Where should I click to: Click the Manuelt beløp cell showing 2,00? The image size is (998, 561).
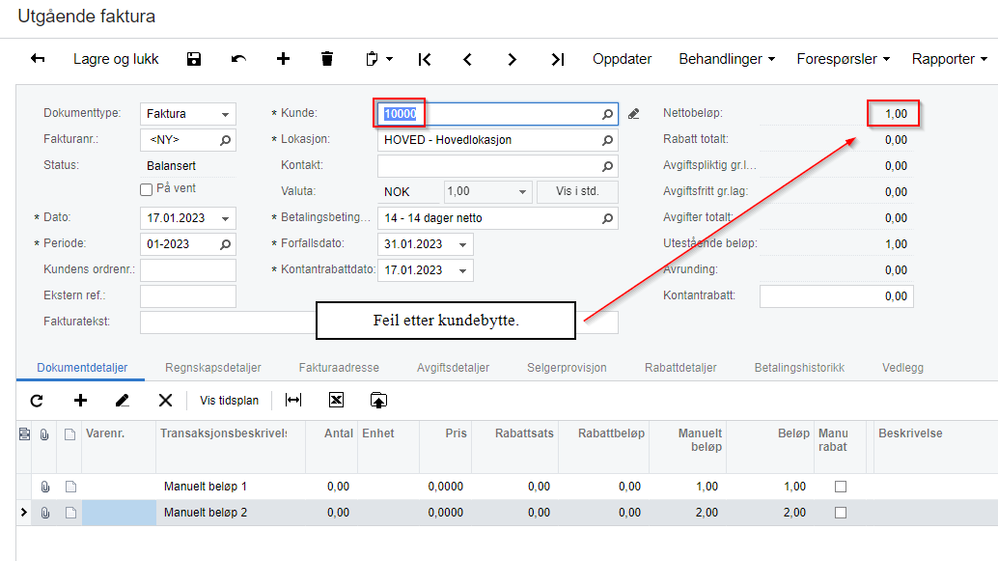686,513
